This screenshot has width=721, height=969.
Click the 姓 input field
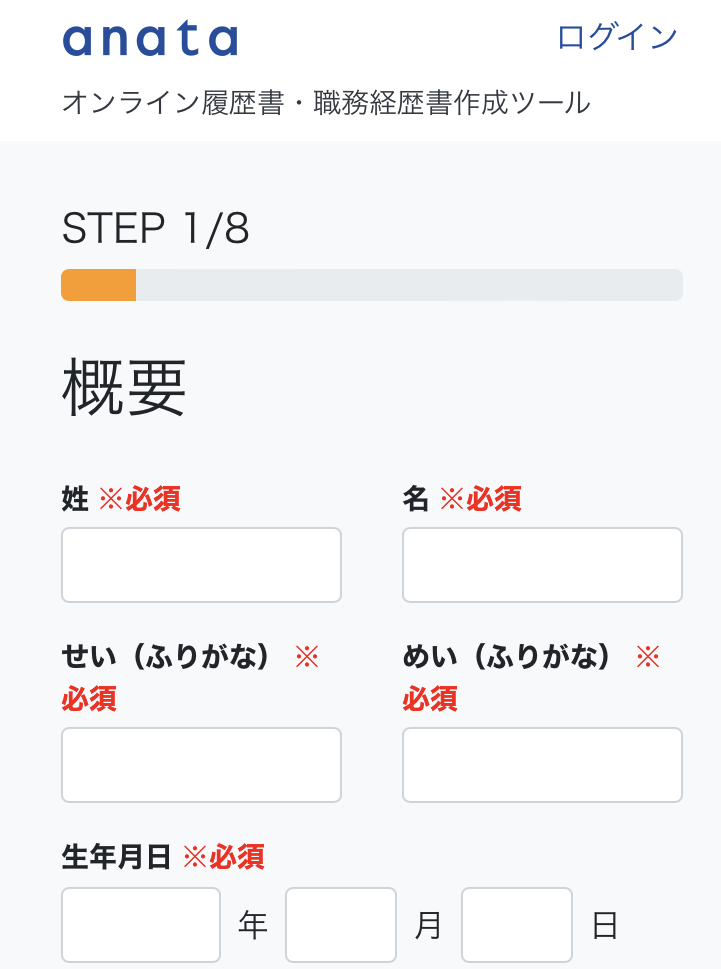[201, 564]
